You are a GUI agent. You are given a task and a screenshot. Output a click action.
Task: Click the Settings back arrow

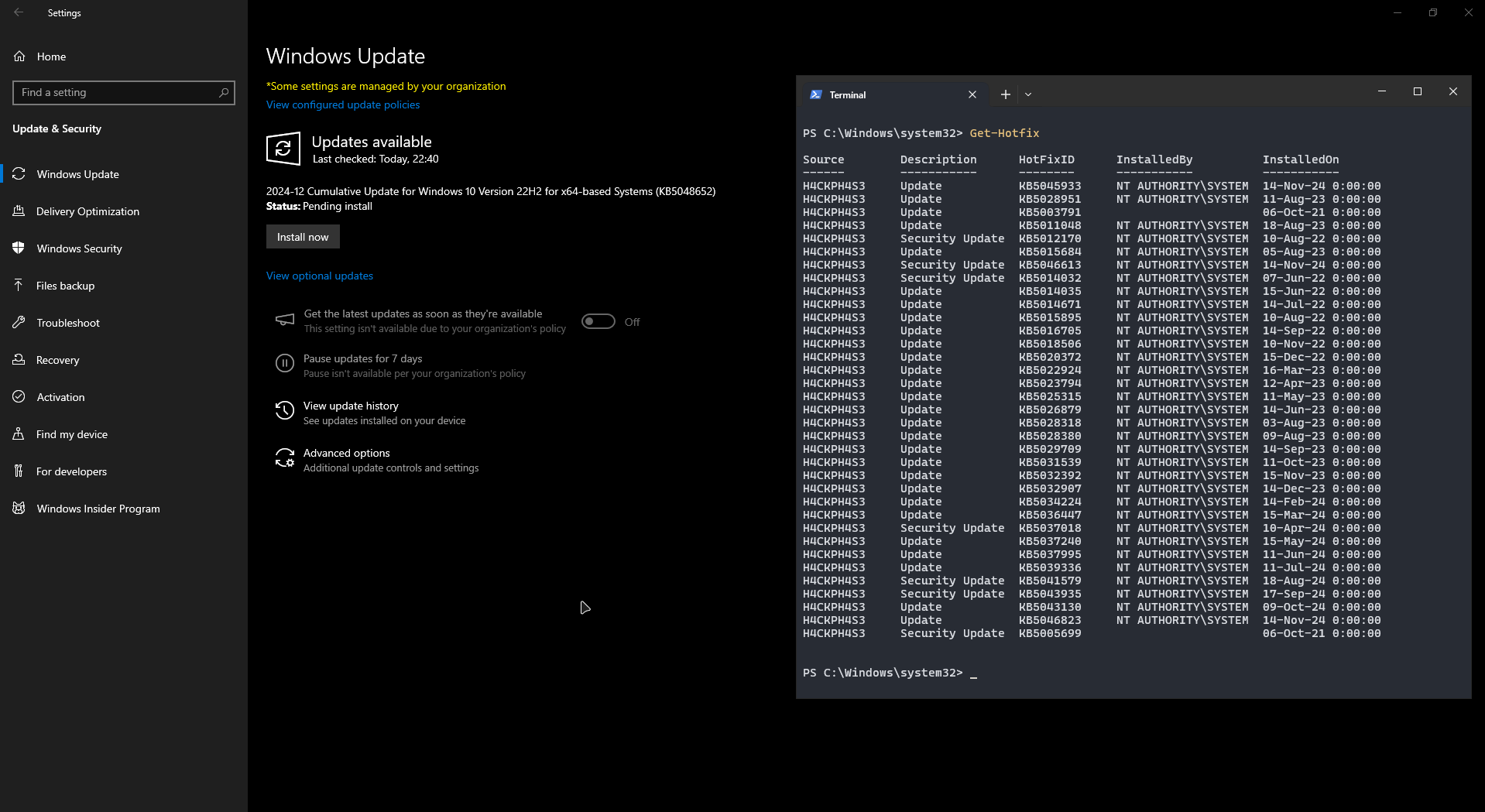pos(19,12)
